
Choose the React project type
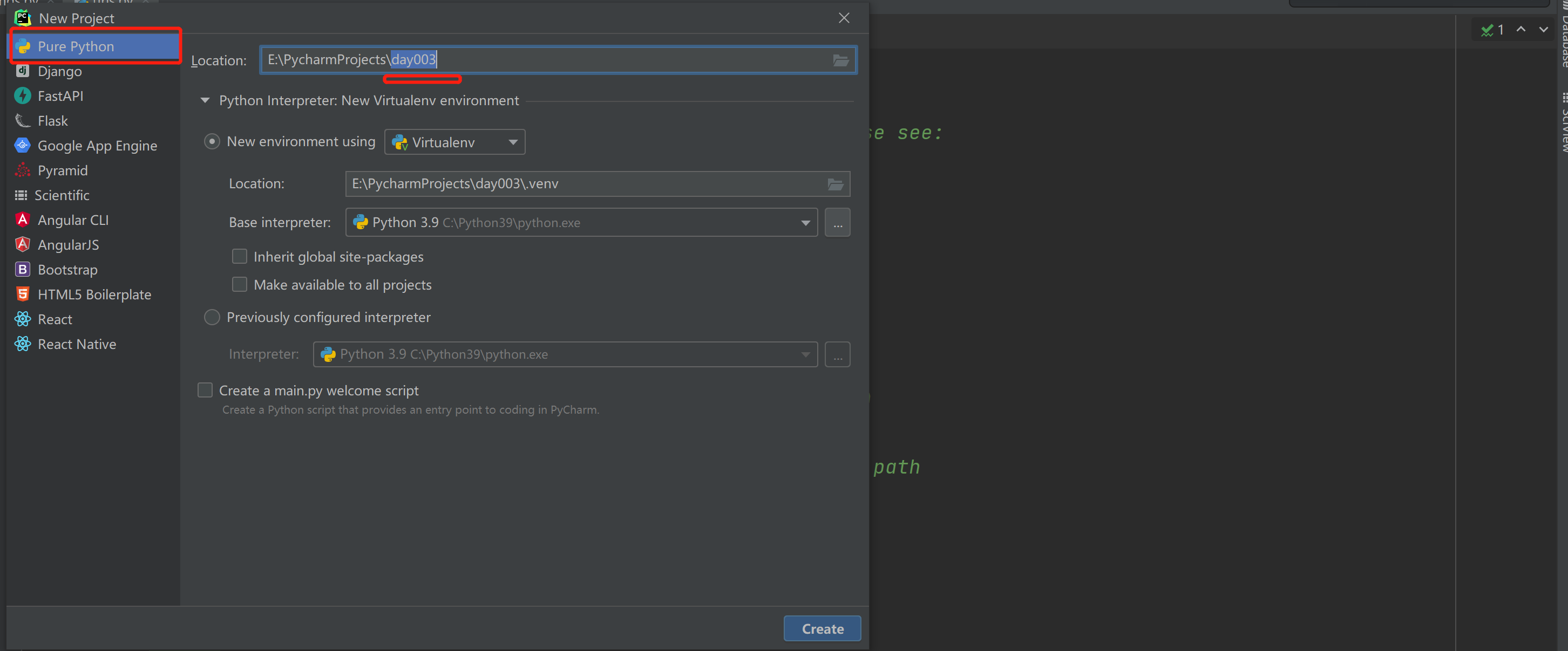coord(94,319)
